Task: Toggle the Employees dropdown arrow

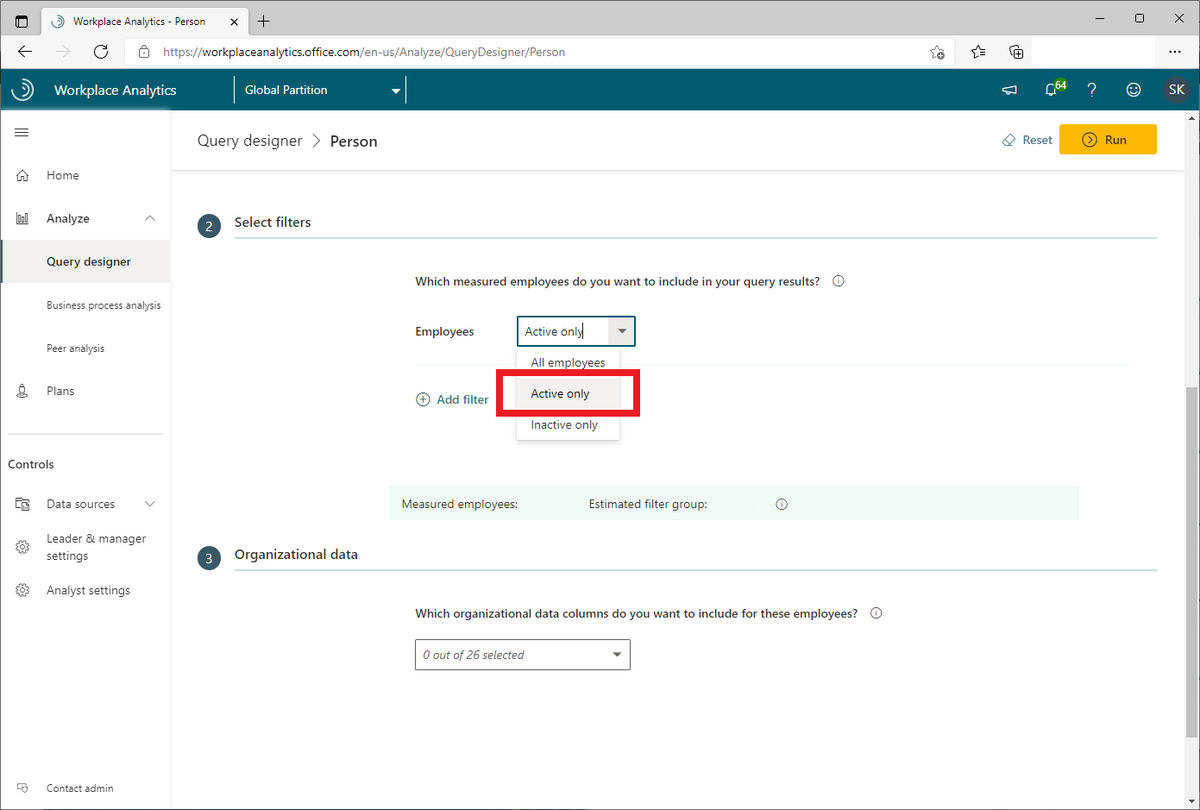Action: pyautogui.click(x=622, y=331)
